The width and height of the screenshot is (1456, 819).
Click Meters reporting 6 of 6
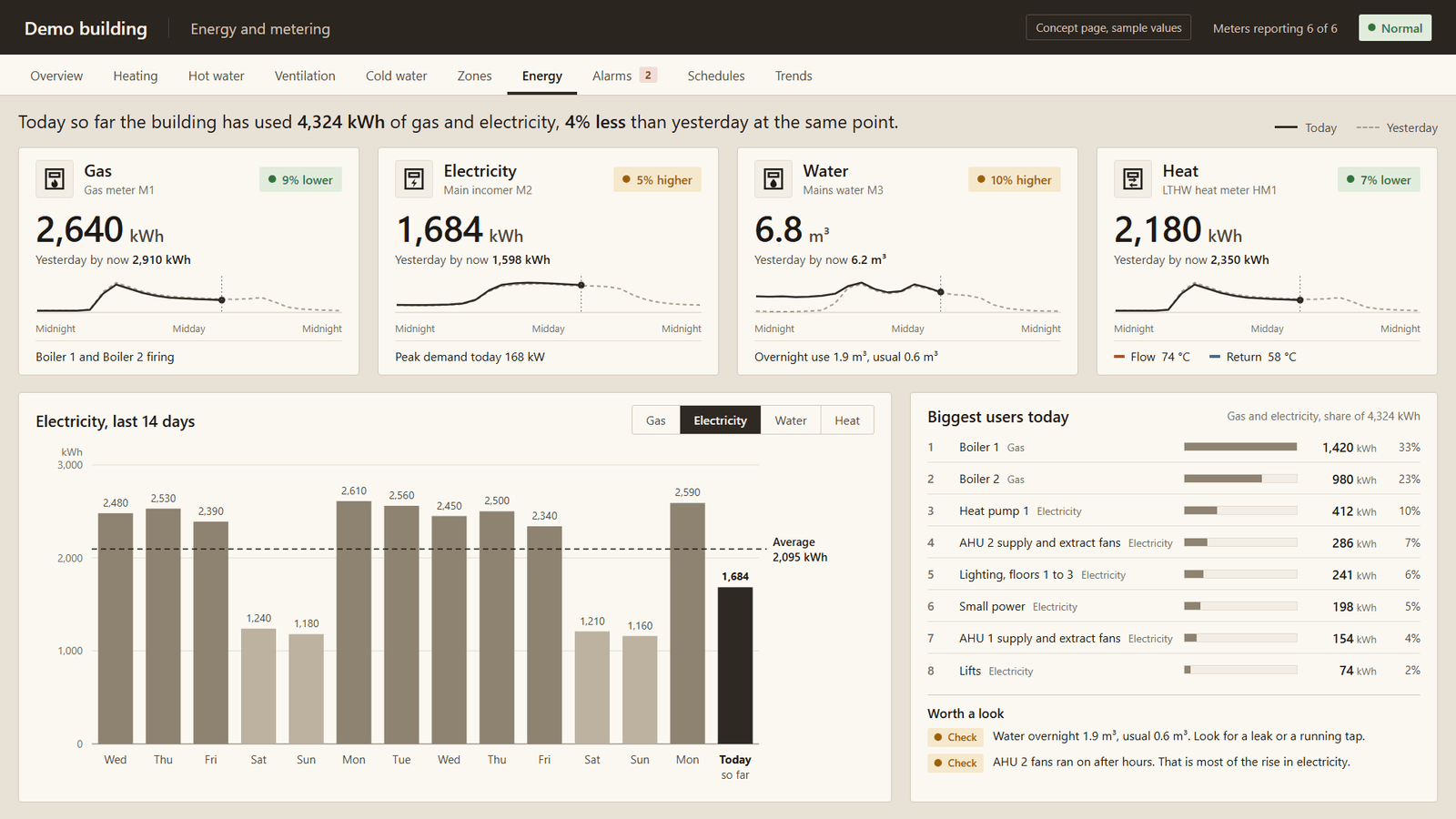coord(1275,28)
